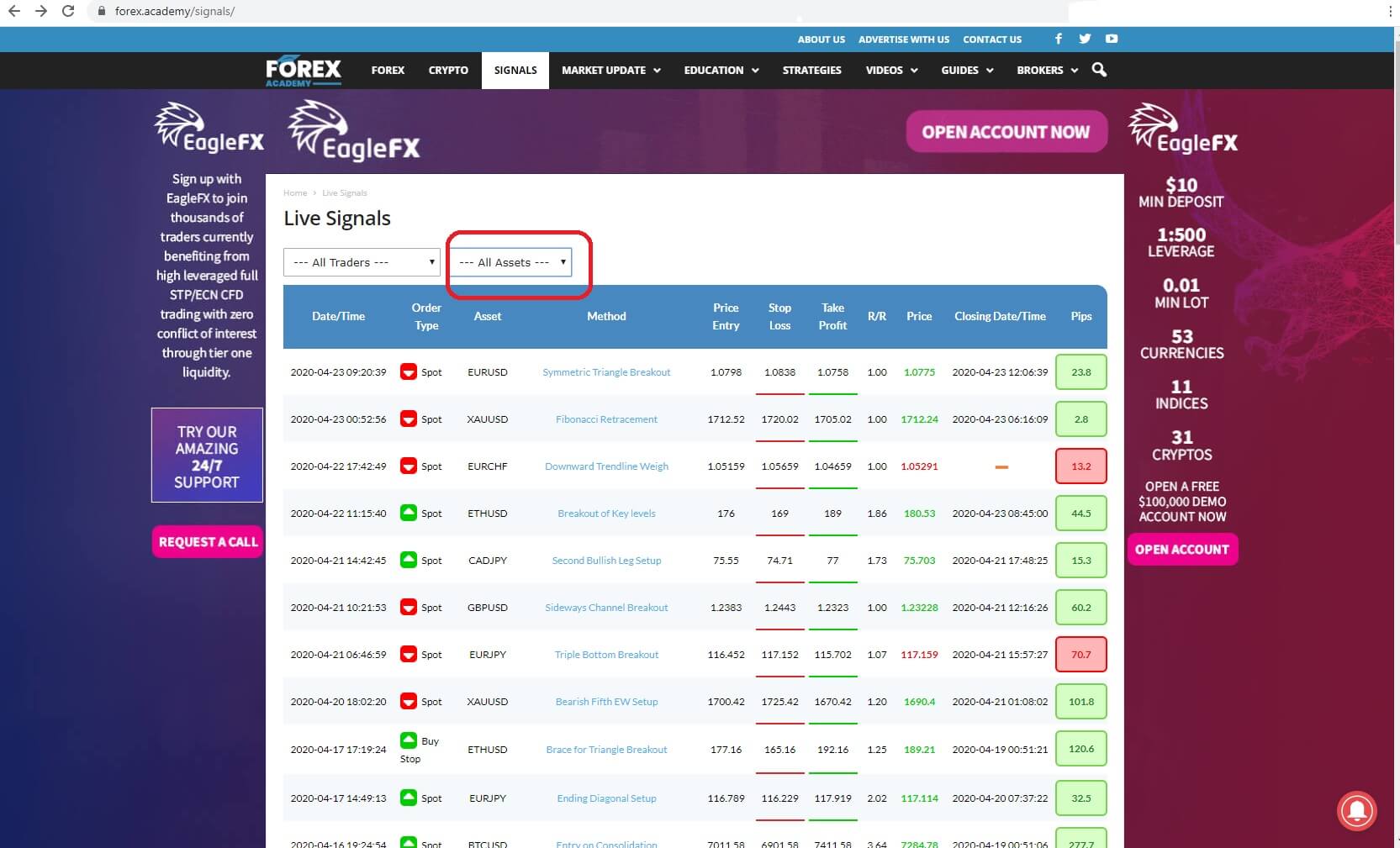Click the 101.8 pips green badge
Image resolution: width=1400 pixels, height=848 pixels.
[1081, 701]
